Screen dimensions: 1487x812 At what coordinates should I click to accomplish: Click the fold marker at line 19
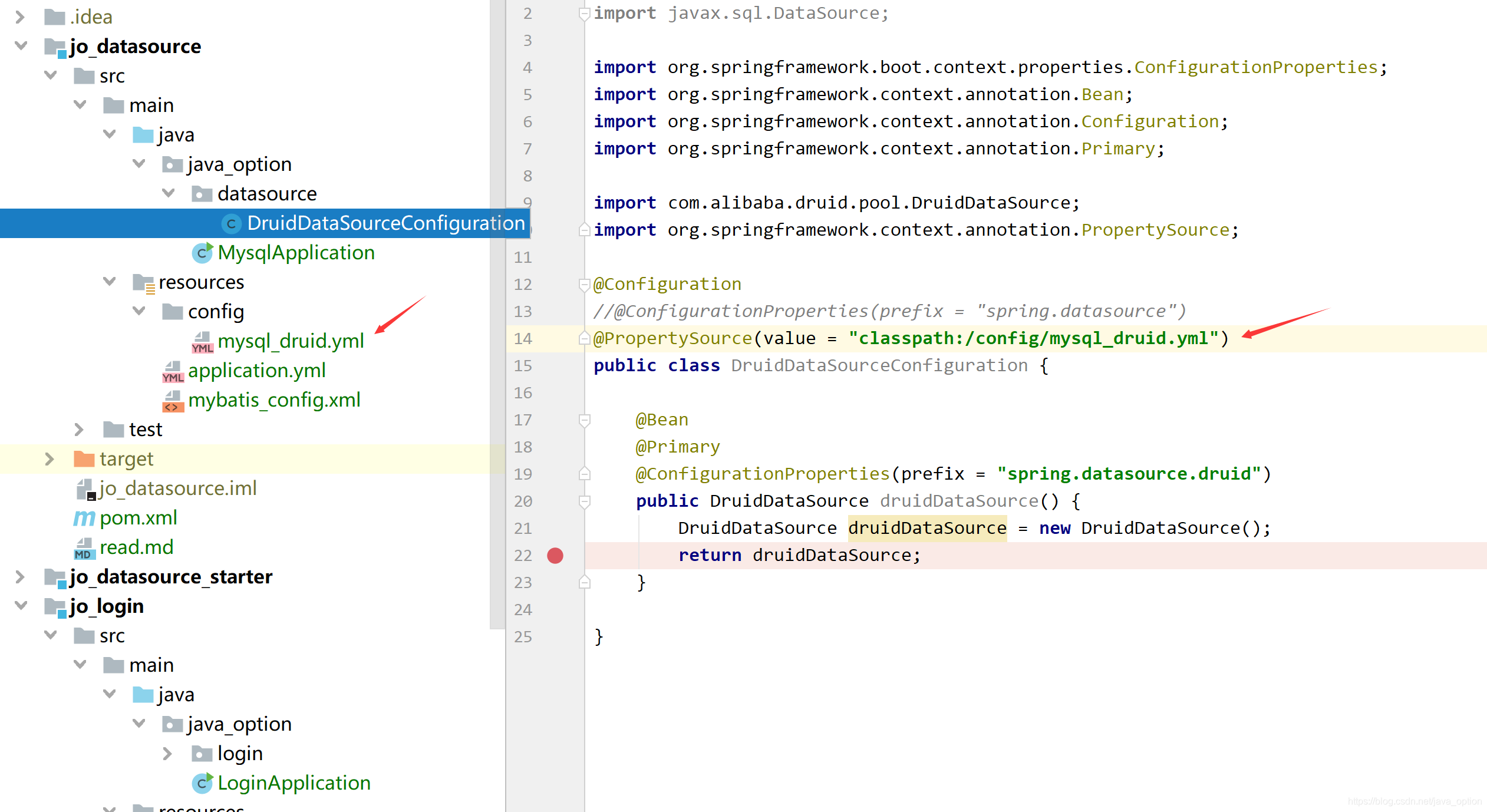point(585,474)
